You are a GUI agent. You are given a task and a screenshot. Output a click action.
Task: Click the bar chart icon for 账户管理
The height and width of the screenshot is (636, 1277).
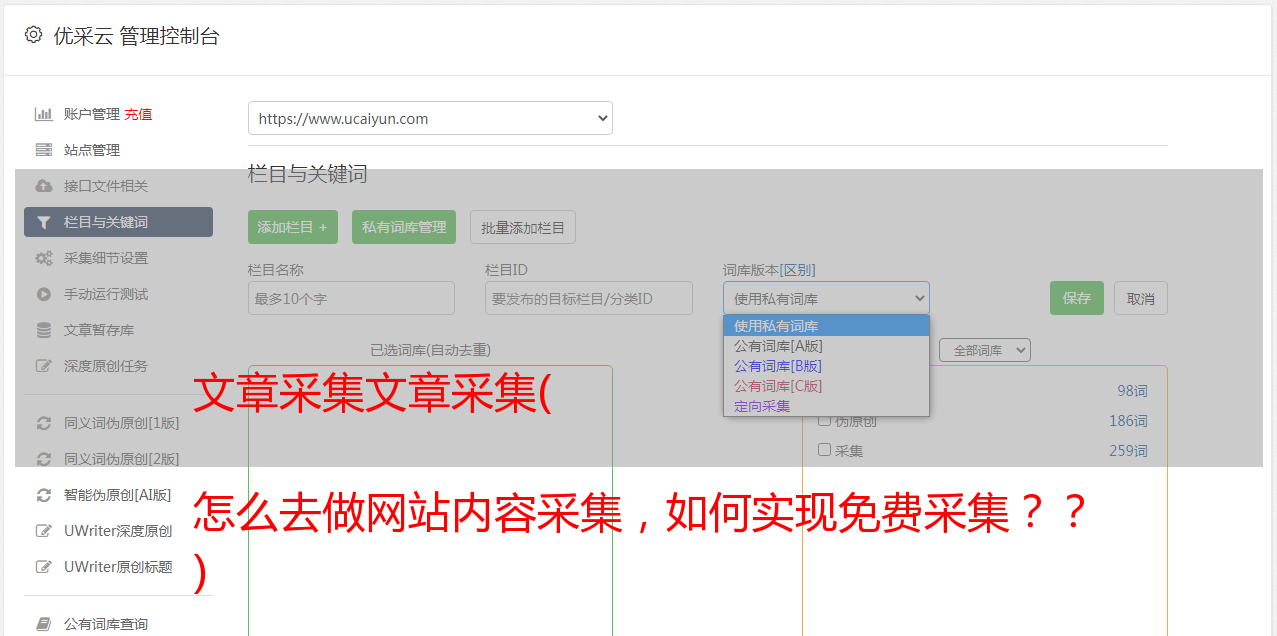[43, 114]
